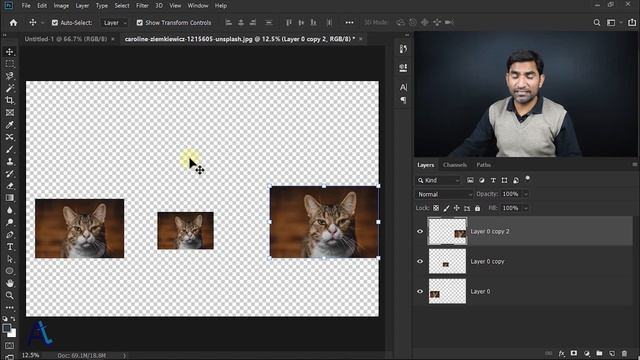The width and height of the screenshot is (640, 360).
Task: Toggle lock image pixels brush icon
Action: pos(447,208)
